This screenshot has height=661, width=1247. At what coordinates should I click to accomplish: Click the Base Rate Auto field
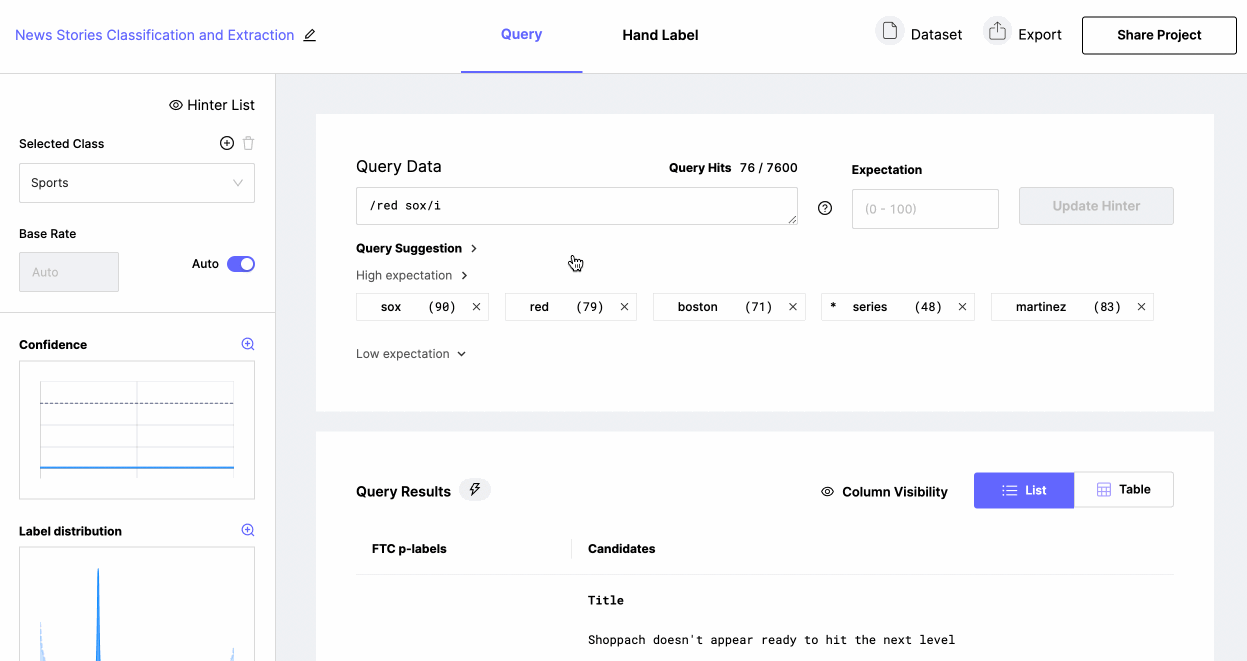click(x=69, y=272)
